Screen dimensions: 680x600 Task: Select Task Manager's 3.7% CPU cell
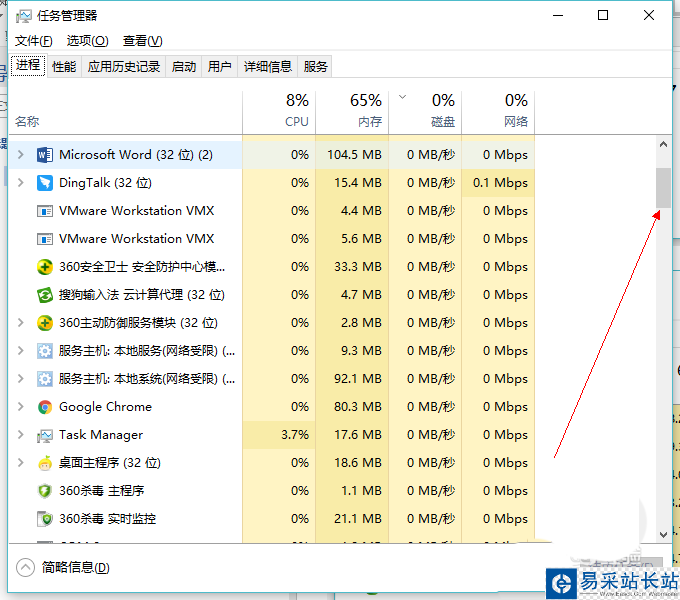[279, 435]
